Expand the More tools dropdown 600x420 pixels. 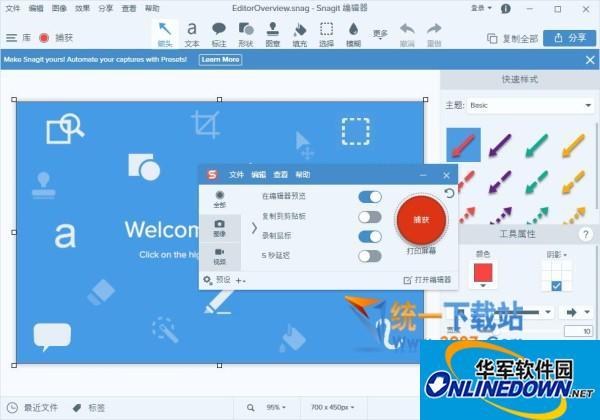(380, 35)
